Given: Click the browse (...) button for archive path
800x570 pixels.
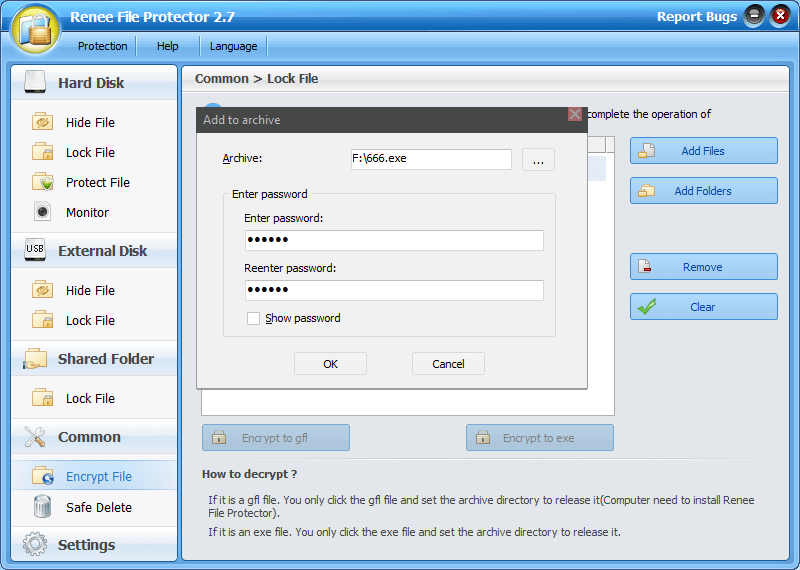Looking at the screenshot, I should [x=538, y=160].
